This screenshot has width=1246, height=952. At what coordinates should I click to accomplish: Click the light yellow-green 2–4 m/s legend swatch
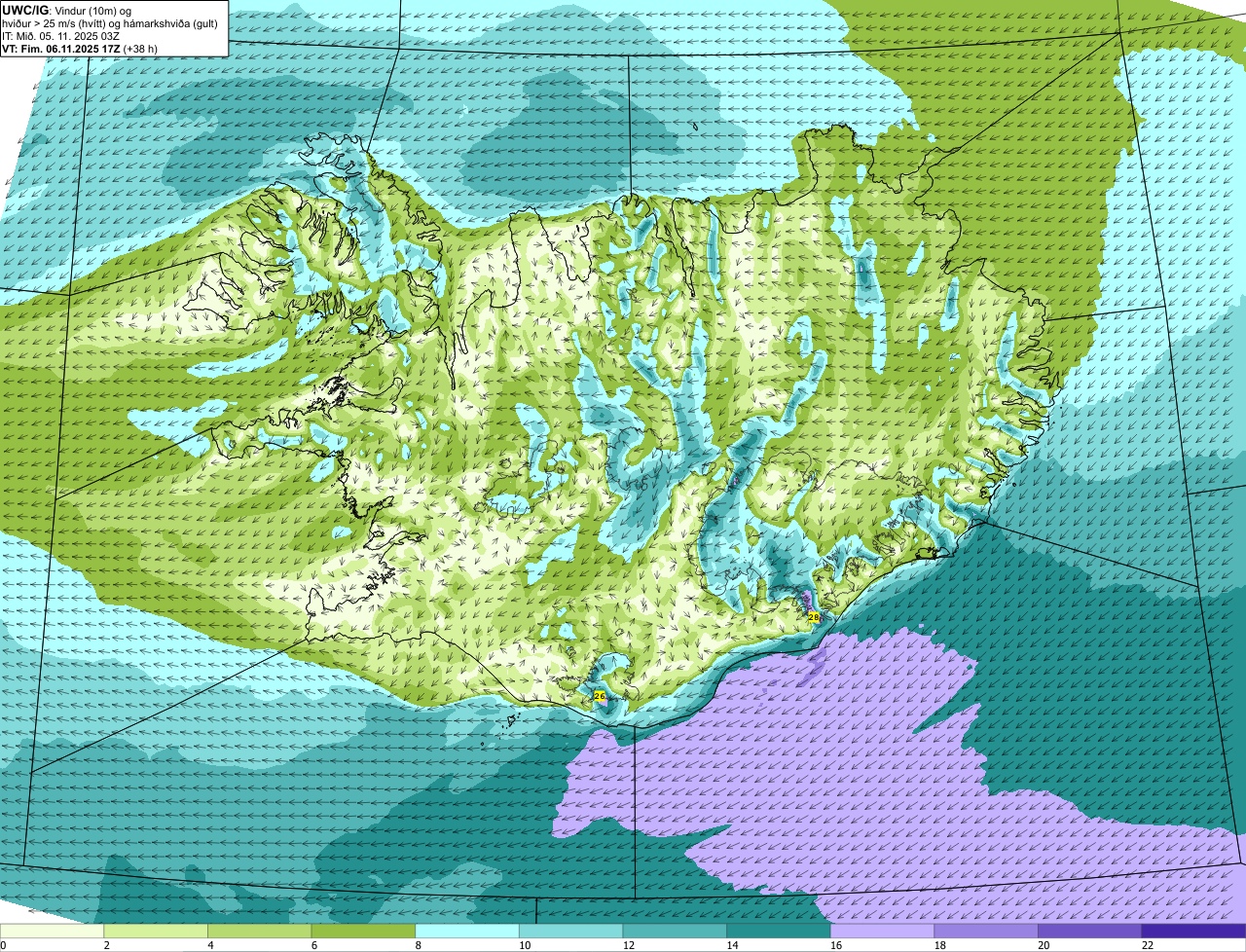pyautogui.click(x=156, y=931)
